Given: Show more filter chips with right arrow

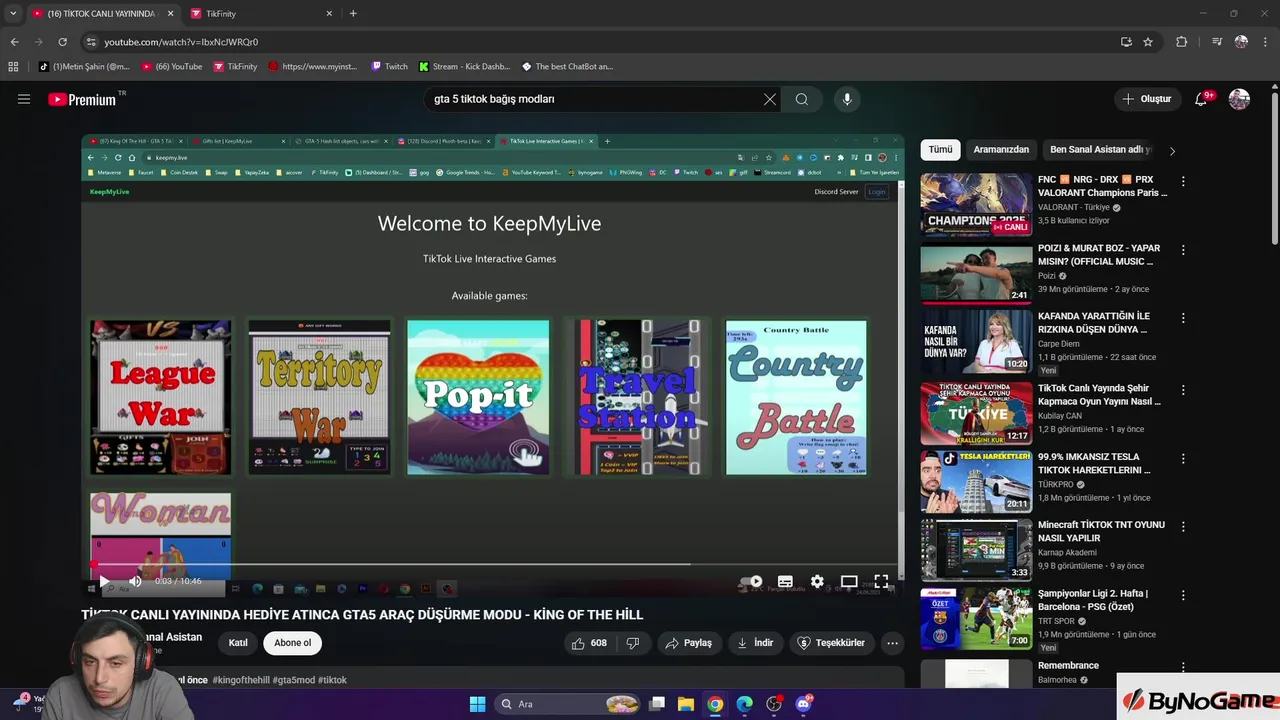Looking at the screenshot, I should click(1172, 150).
